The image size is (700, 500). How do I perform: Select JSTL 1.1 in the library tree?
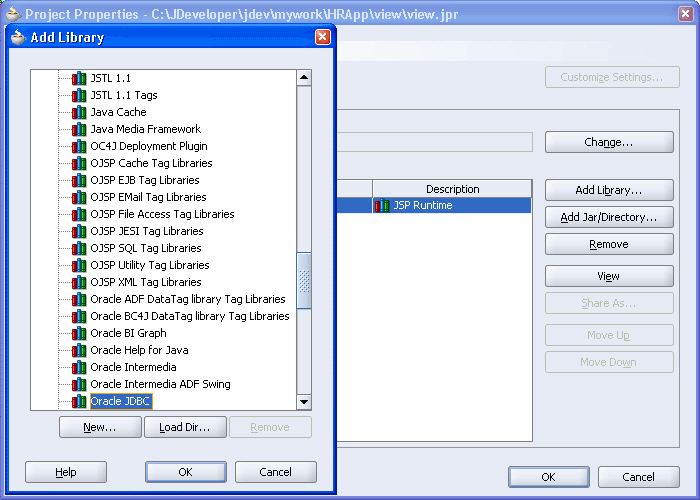(111, 78)
